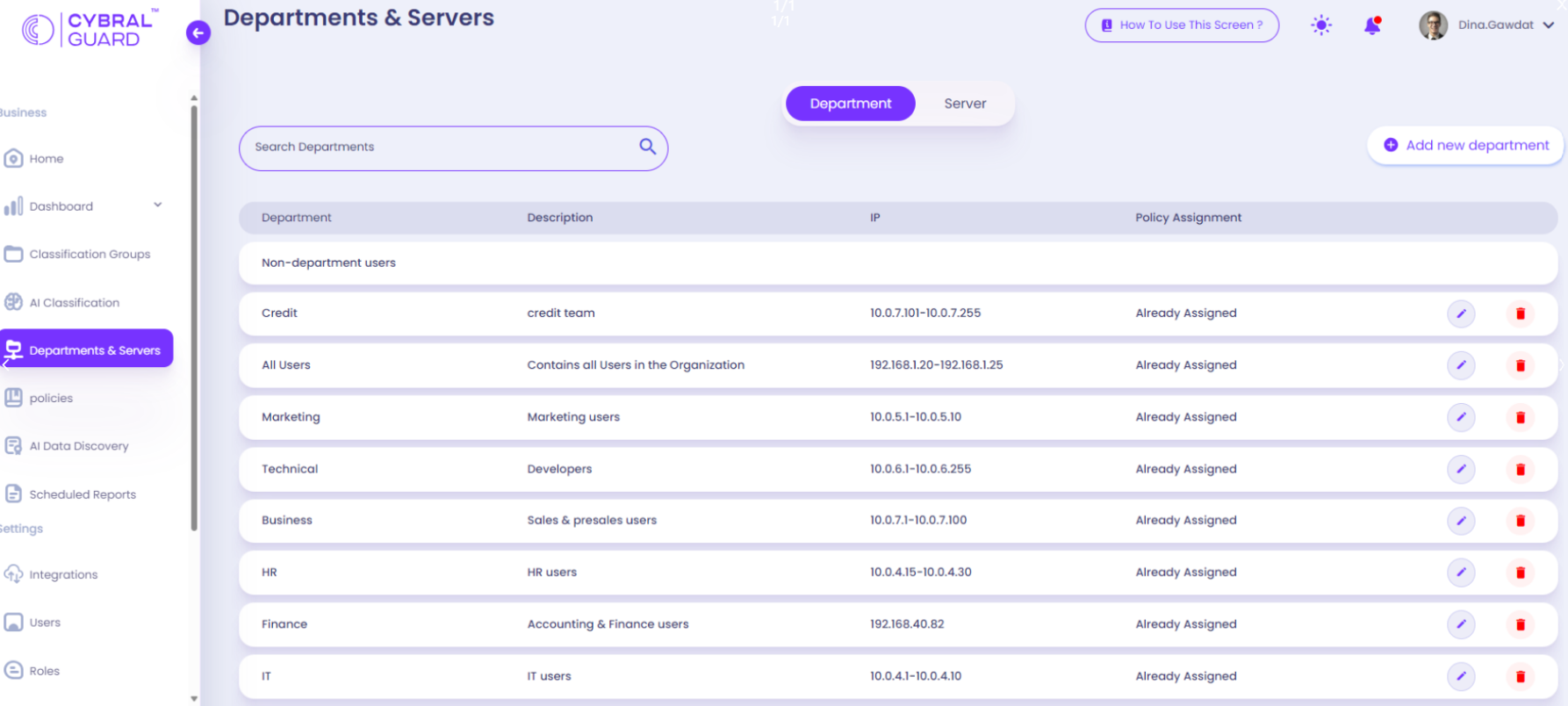Delete the HR department row

[x=1520, y=573]
